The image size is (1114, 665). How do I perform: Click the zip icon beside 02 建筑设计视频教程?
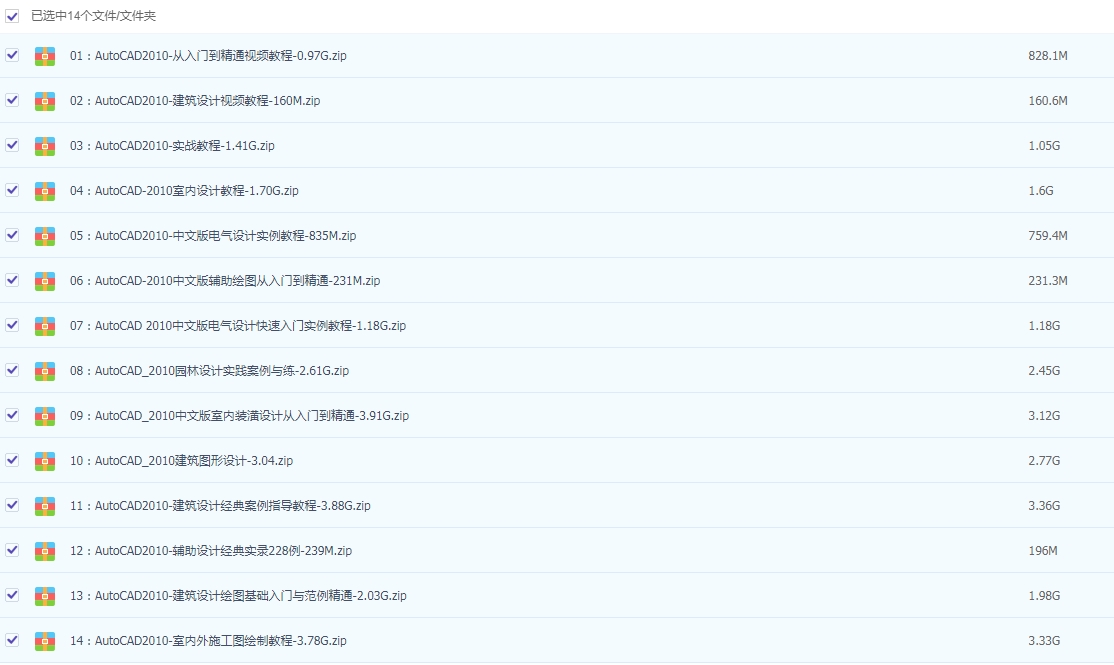pos(45,101)
